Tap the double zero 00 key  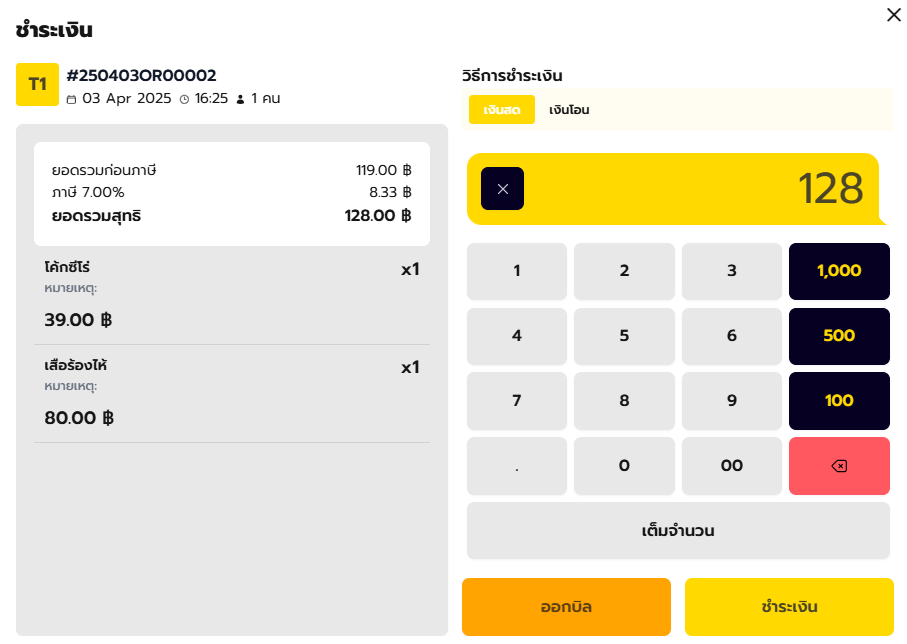pos(732,466)
